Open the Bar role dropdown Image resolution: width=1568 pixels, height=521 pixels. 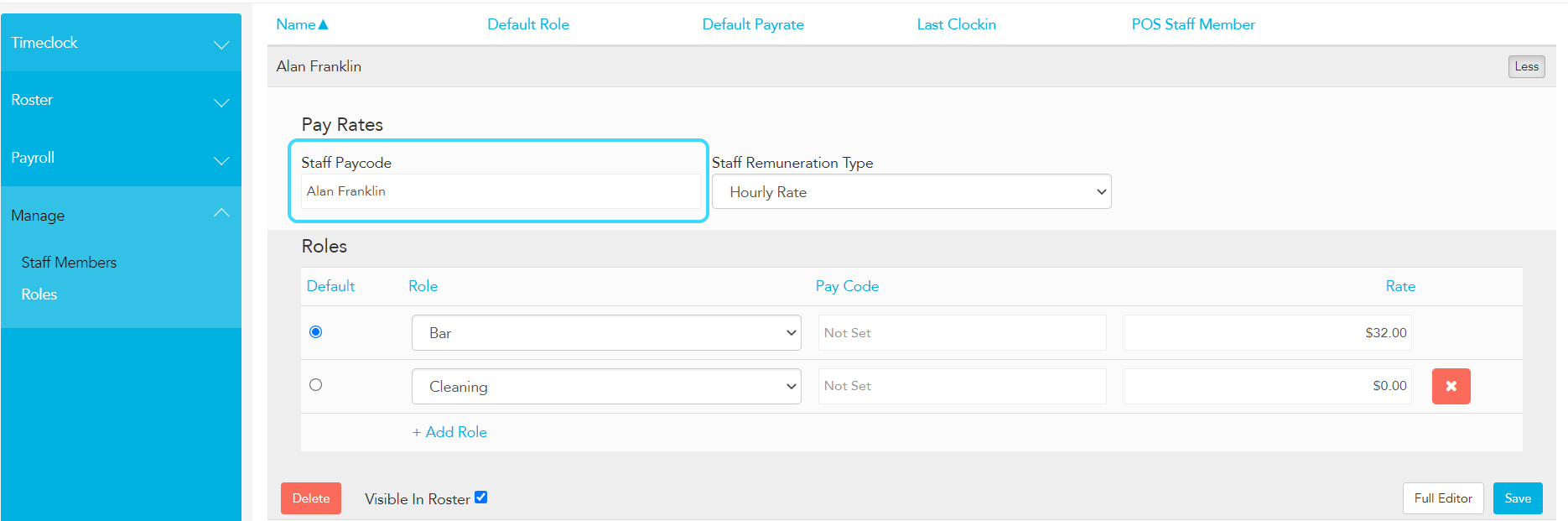606,333
